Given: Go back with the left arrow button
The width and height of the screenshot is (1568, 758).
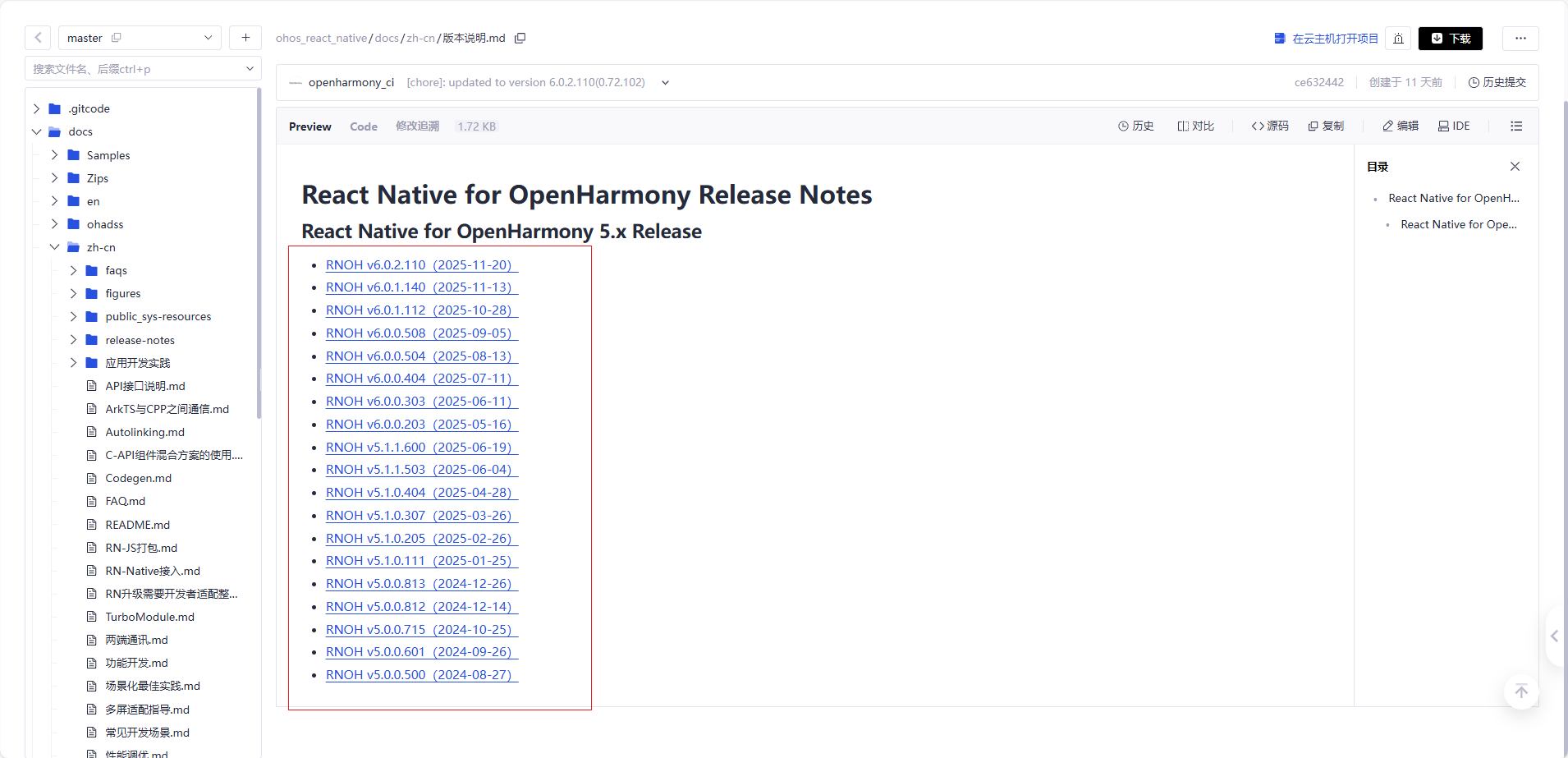Looking at the screenshot, I should click(x=38, y=38).
